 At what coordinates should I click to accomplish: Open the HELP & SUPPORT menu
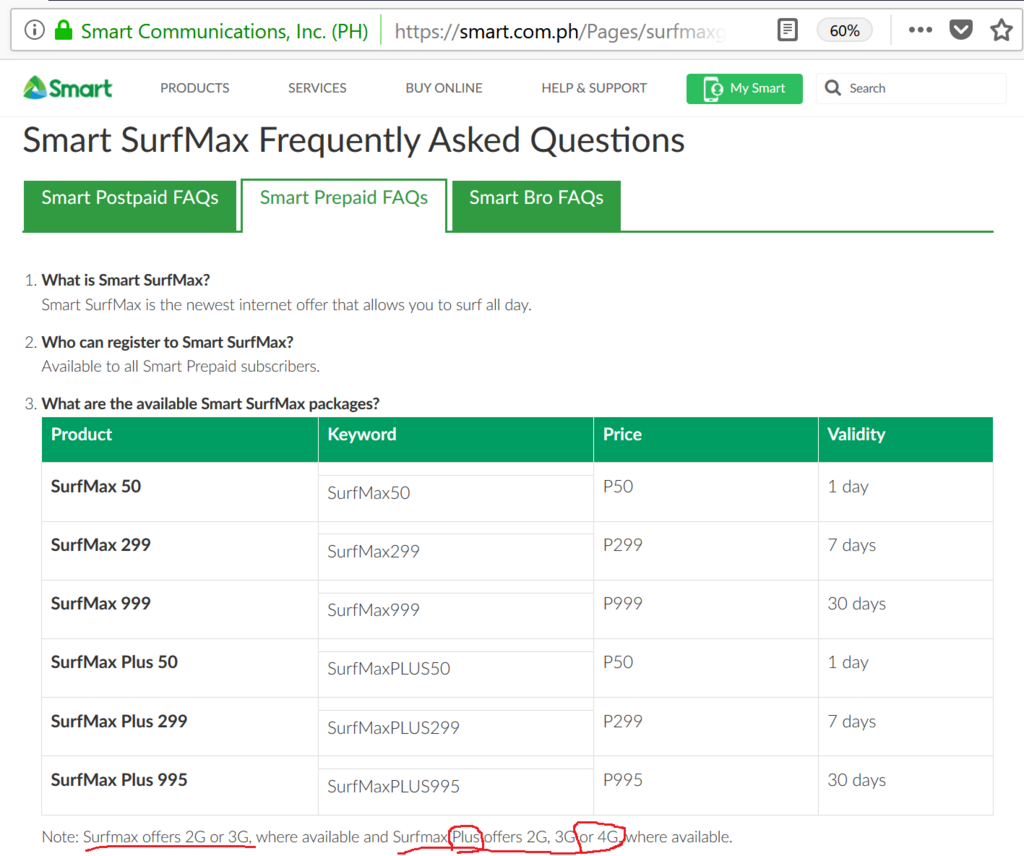pos(593,88)
